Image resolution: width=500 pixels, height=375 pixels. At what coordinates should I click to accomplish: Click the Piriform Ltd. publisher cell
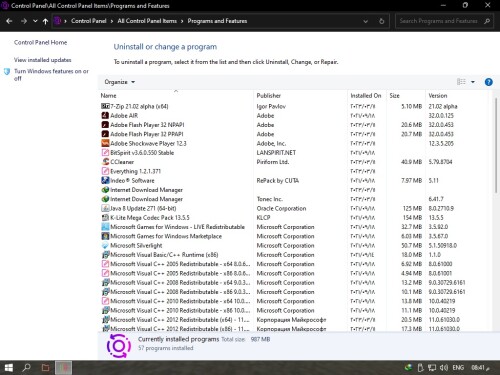(x=273, y=162)
